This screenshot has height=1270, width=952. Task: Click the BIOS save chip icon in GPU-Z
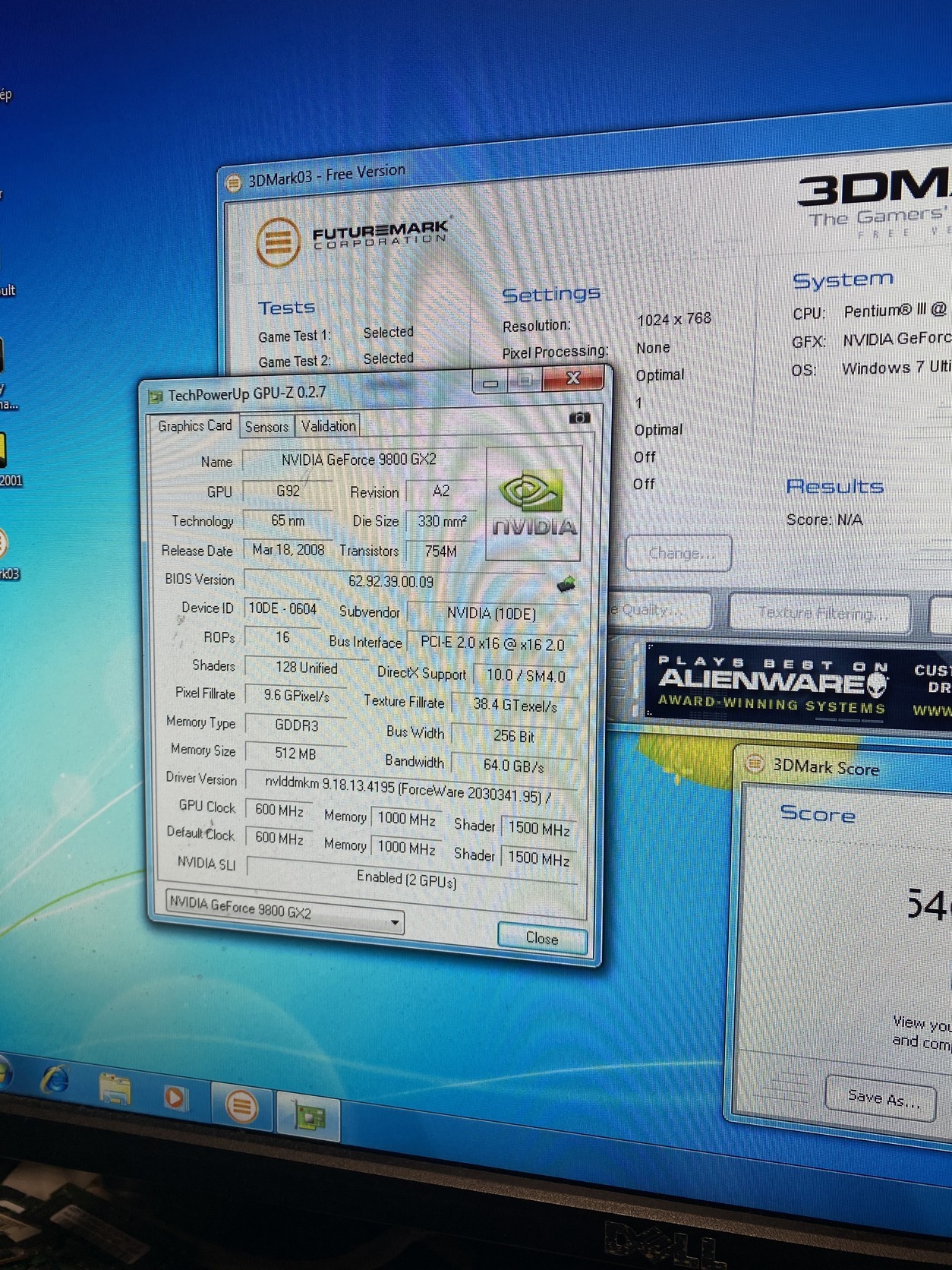pos(566,584)
